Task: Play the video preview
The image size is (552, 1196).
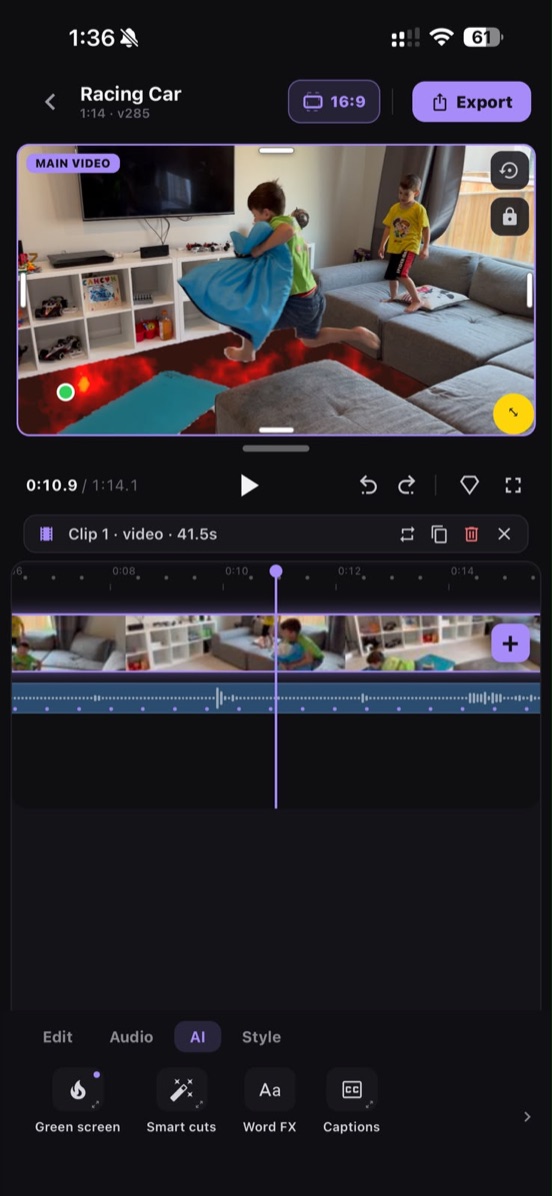Action: pyautogui.click(x=249, y=485)
